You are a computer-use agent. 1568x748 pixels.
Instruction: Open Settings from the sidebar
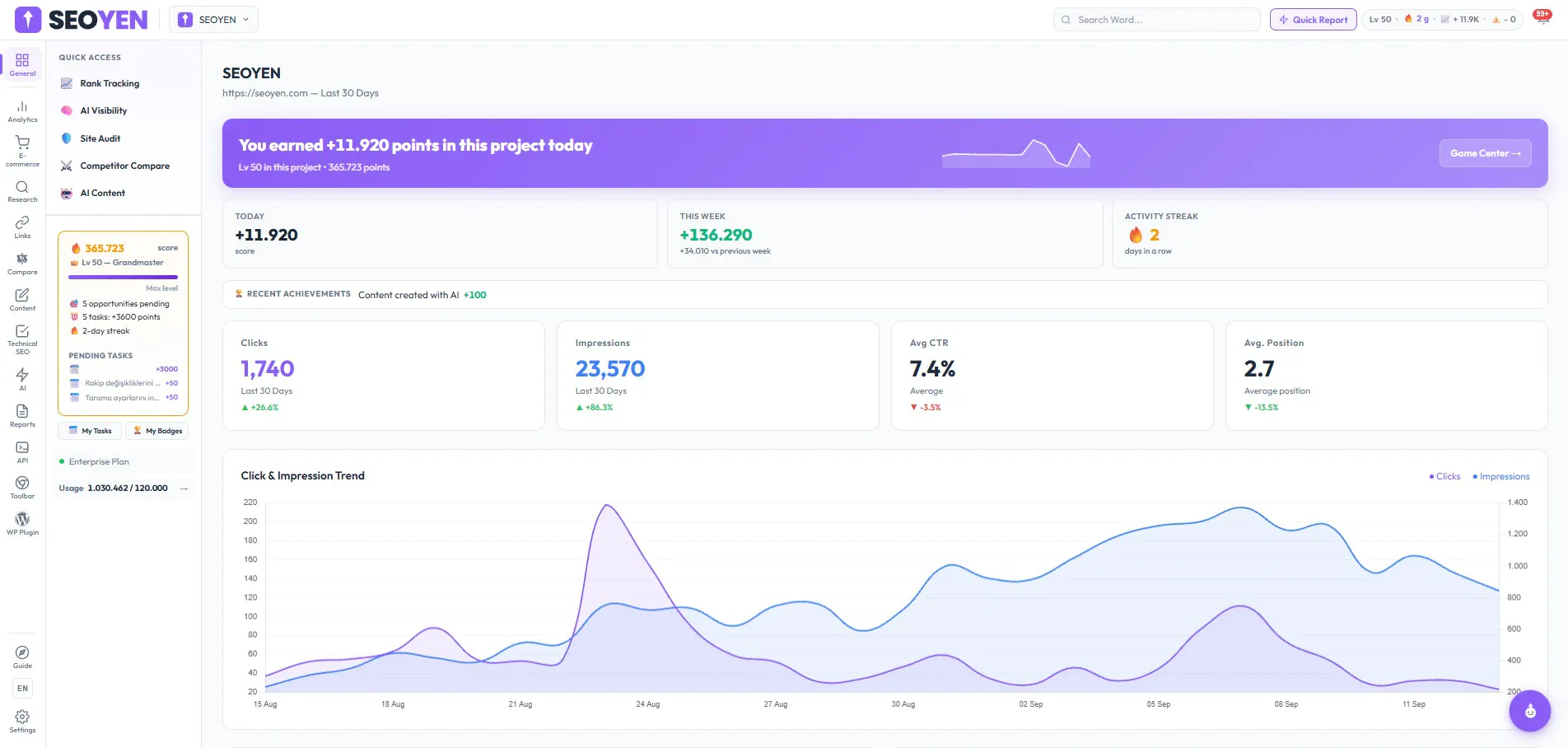[x=22, y=722]
